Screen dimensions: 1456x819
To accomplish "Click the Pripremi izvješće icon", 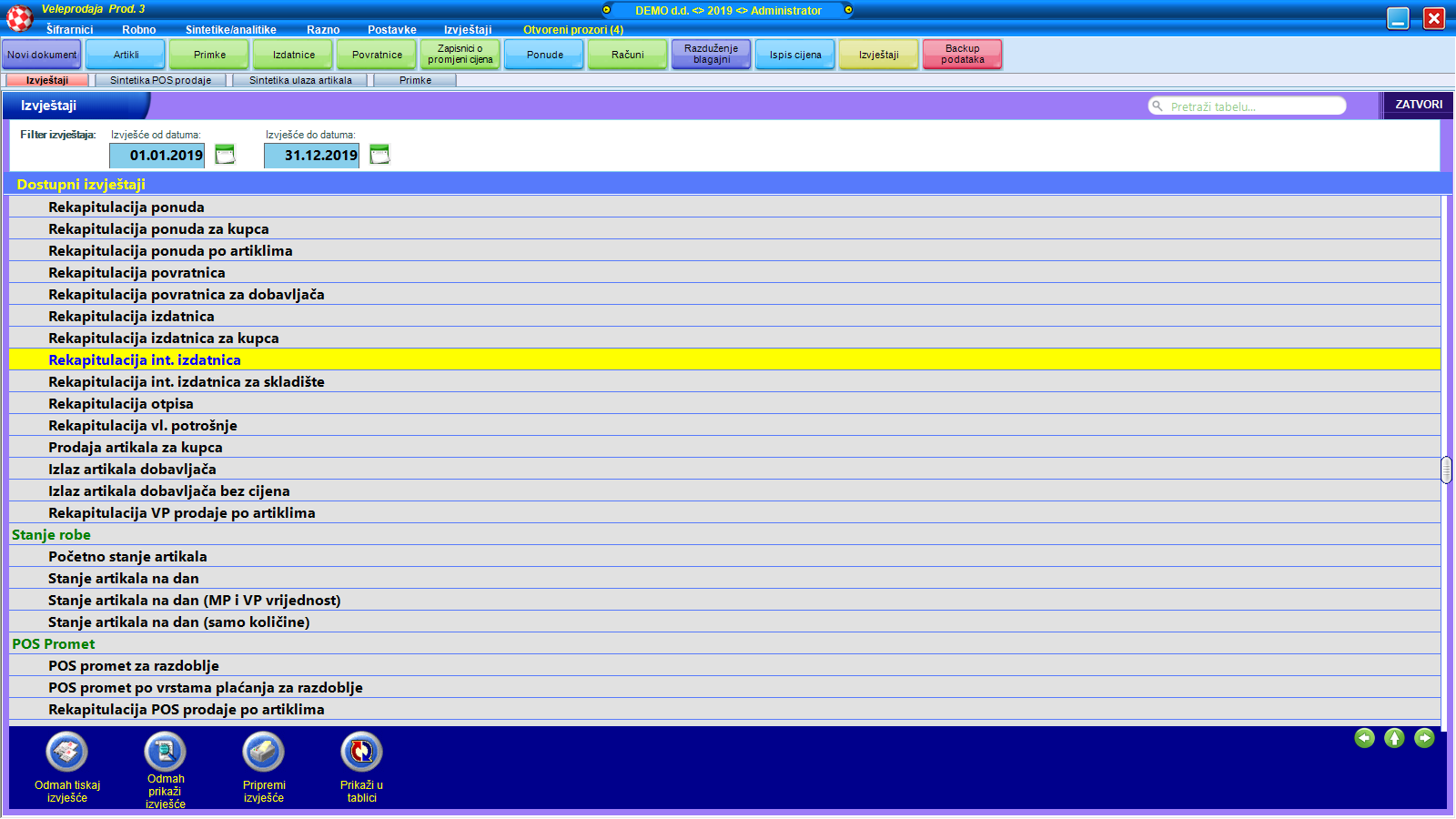I will pos(263,753).
